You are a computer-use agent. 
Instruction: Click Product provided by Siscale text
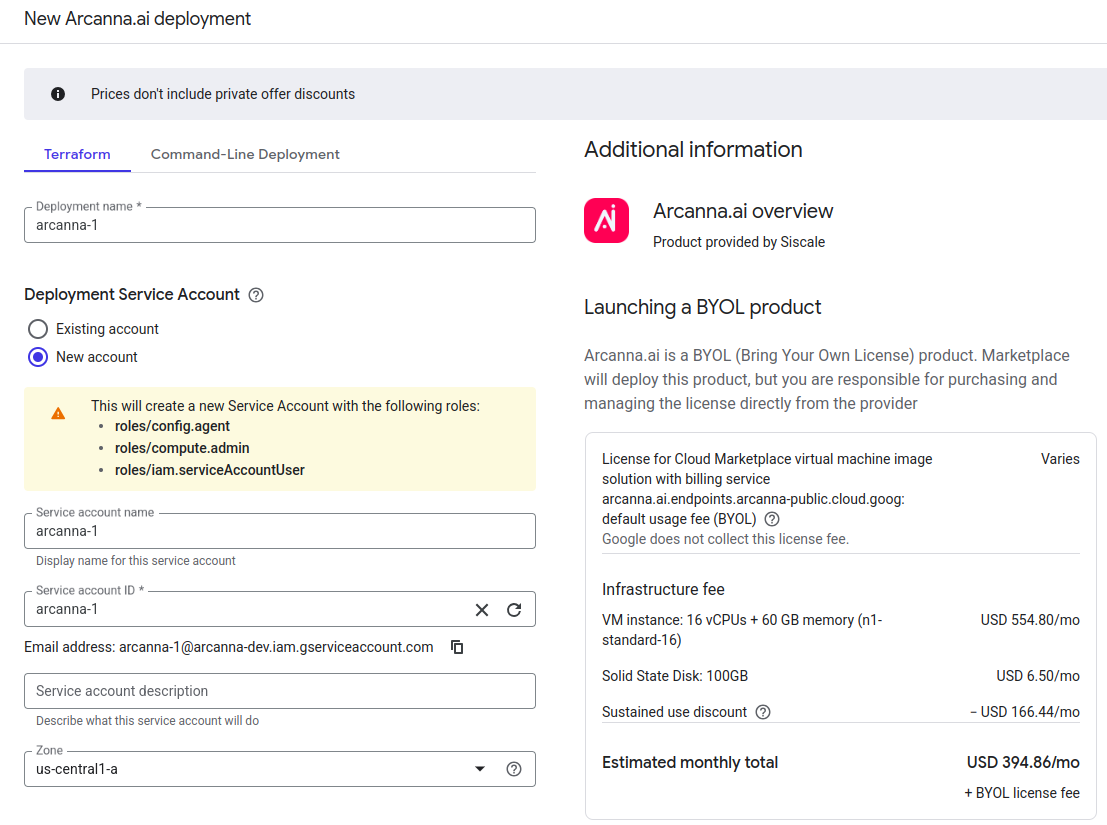(x=738, y=242)
